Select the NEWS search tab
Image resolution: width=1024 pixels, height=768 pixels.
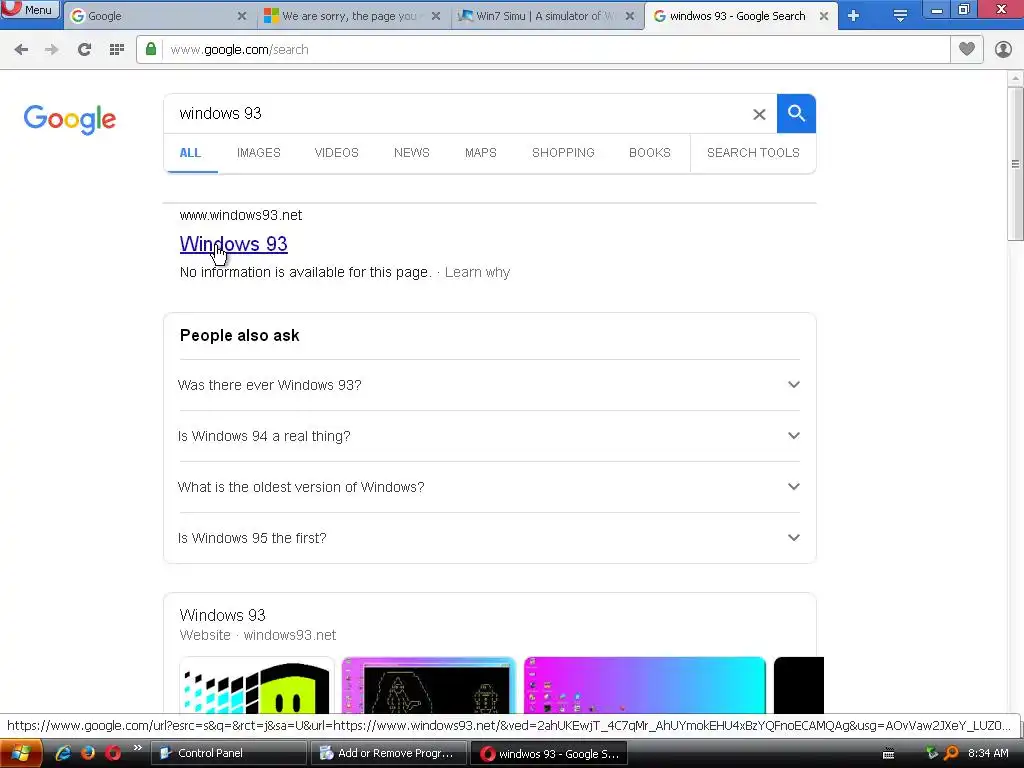(411, 153)
